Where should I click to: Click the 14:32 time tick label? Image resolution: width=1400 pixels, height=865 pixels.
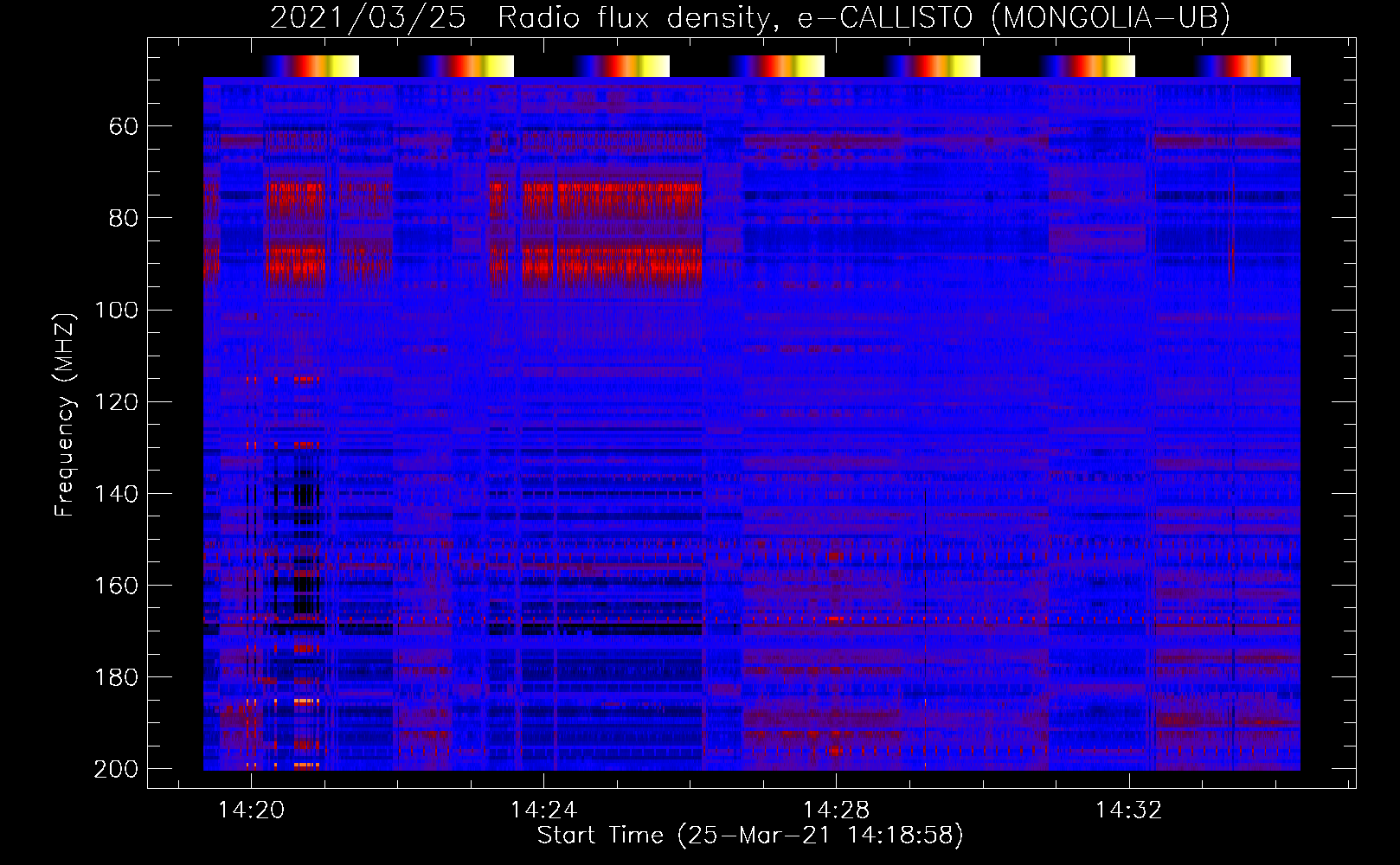click(x=1128, y=811)
